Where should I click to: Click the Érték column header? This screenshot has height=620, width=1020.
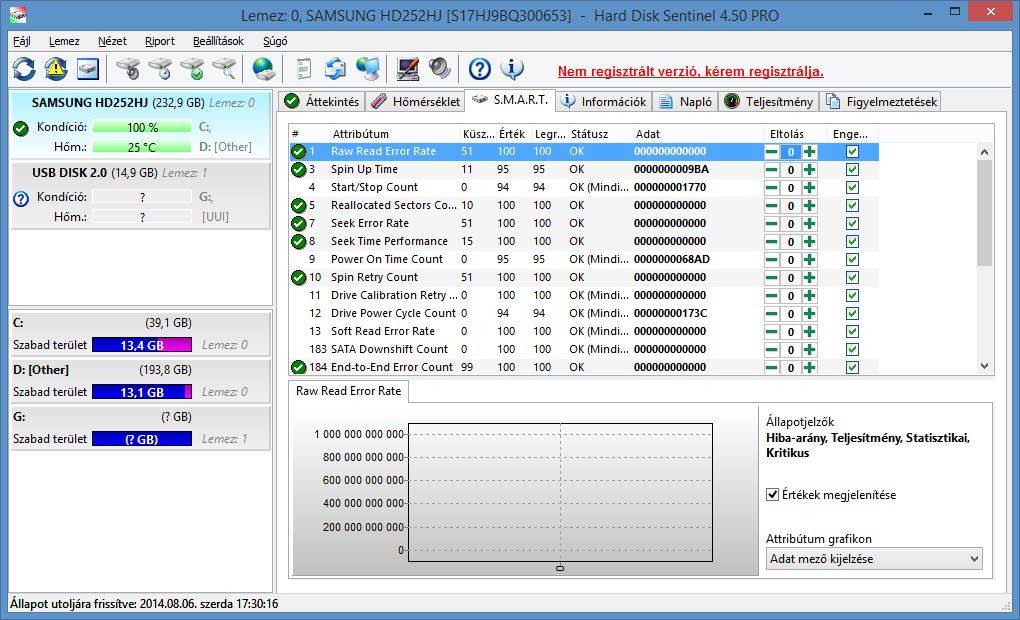(x=513, y=134)
